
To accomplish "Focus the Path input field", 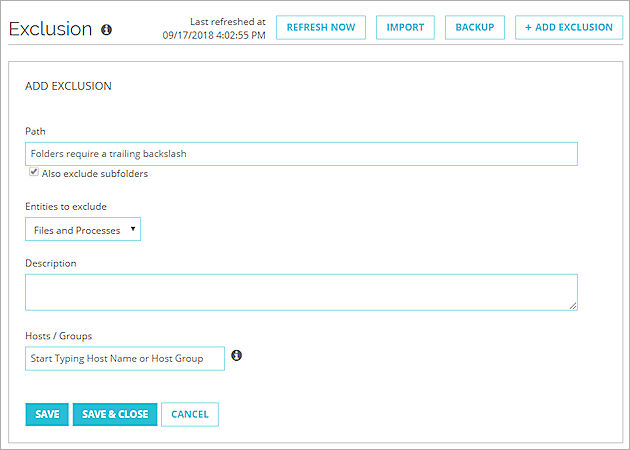I will click(301, 154).
